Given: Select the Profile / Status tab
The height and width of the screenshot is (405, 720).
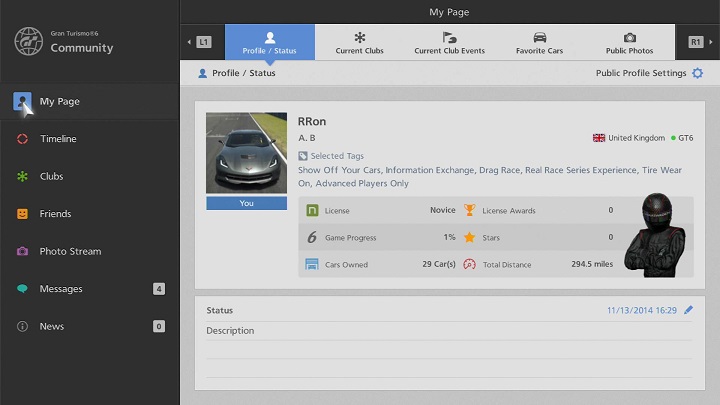Looking at the screenshot, I should (270, 42).
